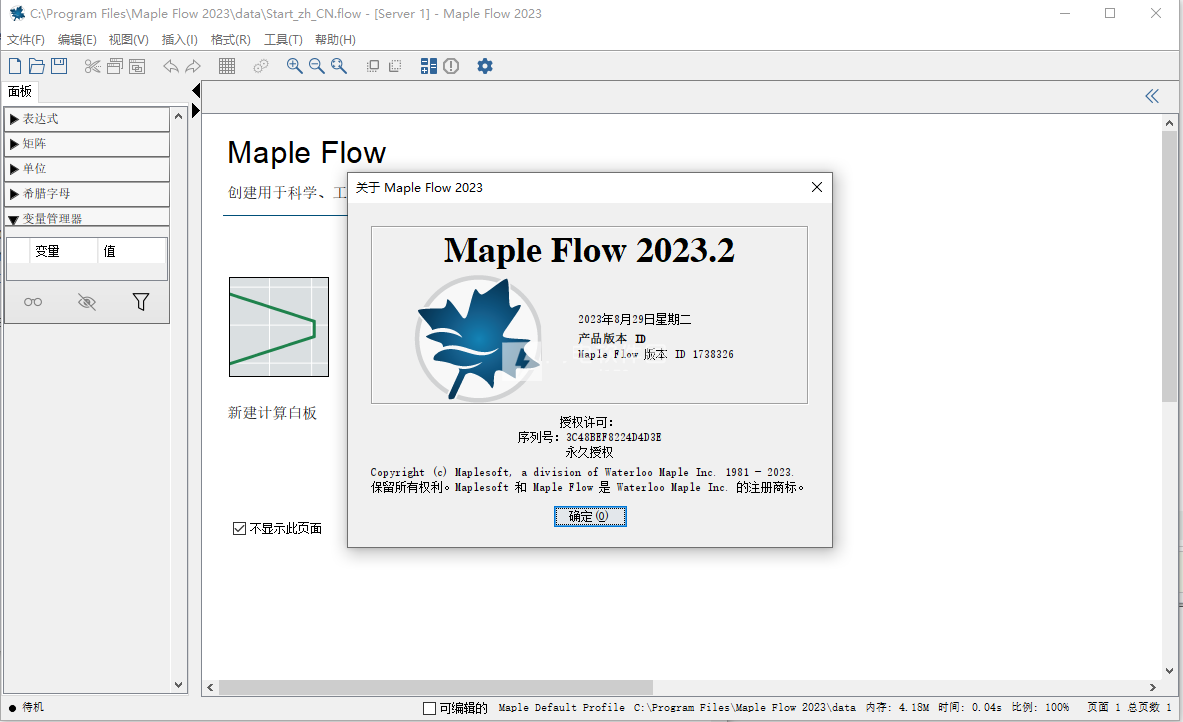The height and width of the screenshot is (722, 1183).
Task: Click the 比例: 100% status entry
Action: coord(1040,708)
